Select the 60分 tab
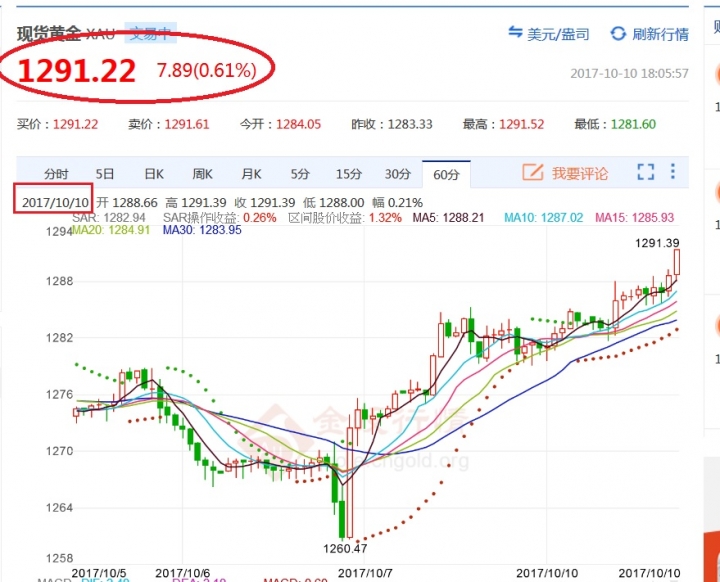 coord(446,175)
